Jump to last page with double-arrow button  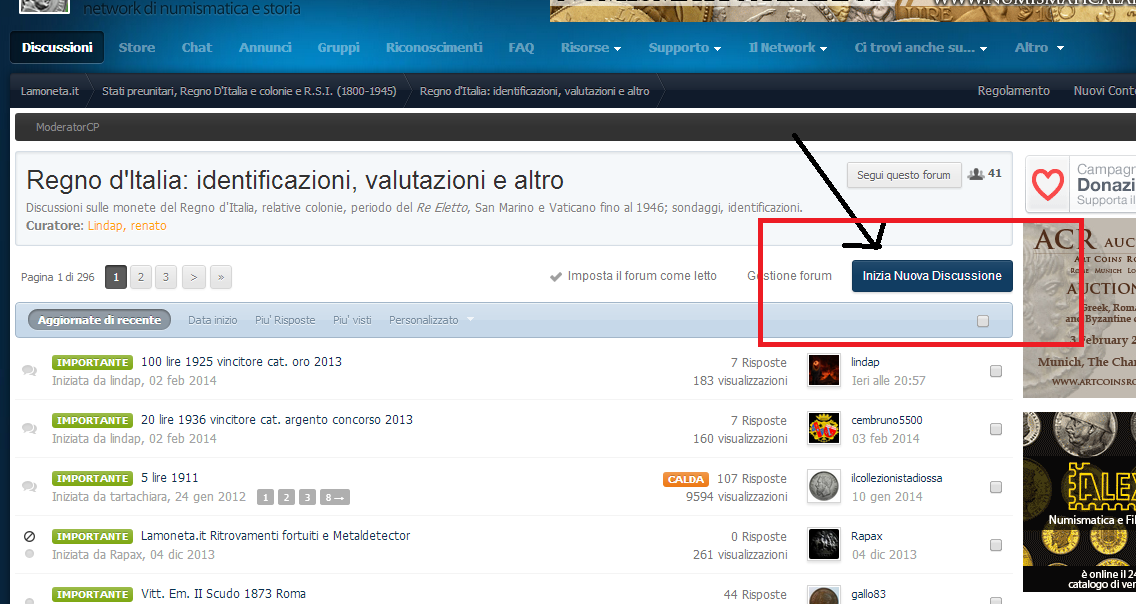[220, 277]
